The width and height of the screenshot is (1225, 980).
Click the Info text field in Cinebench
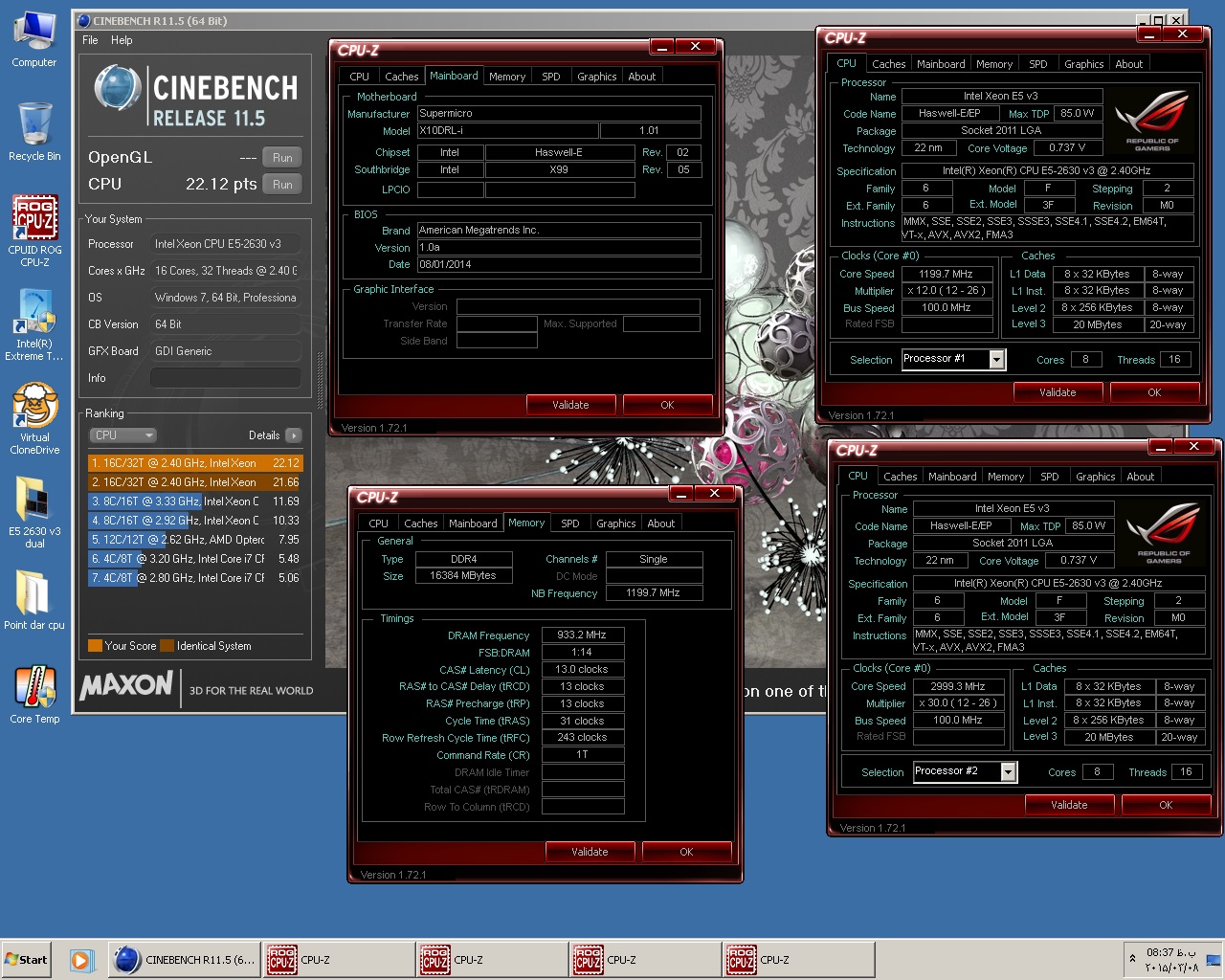226,378
